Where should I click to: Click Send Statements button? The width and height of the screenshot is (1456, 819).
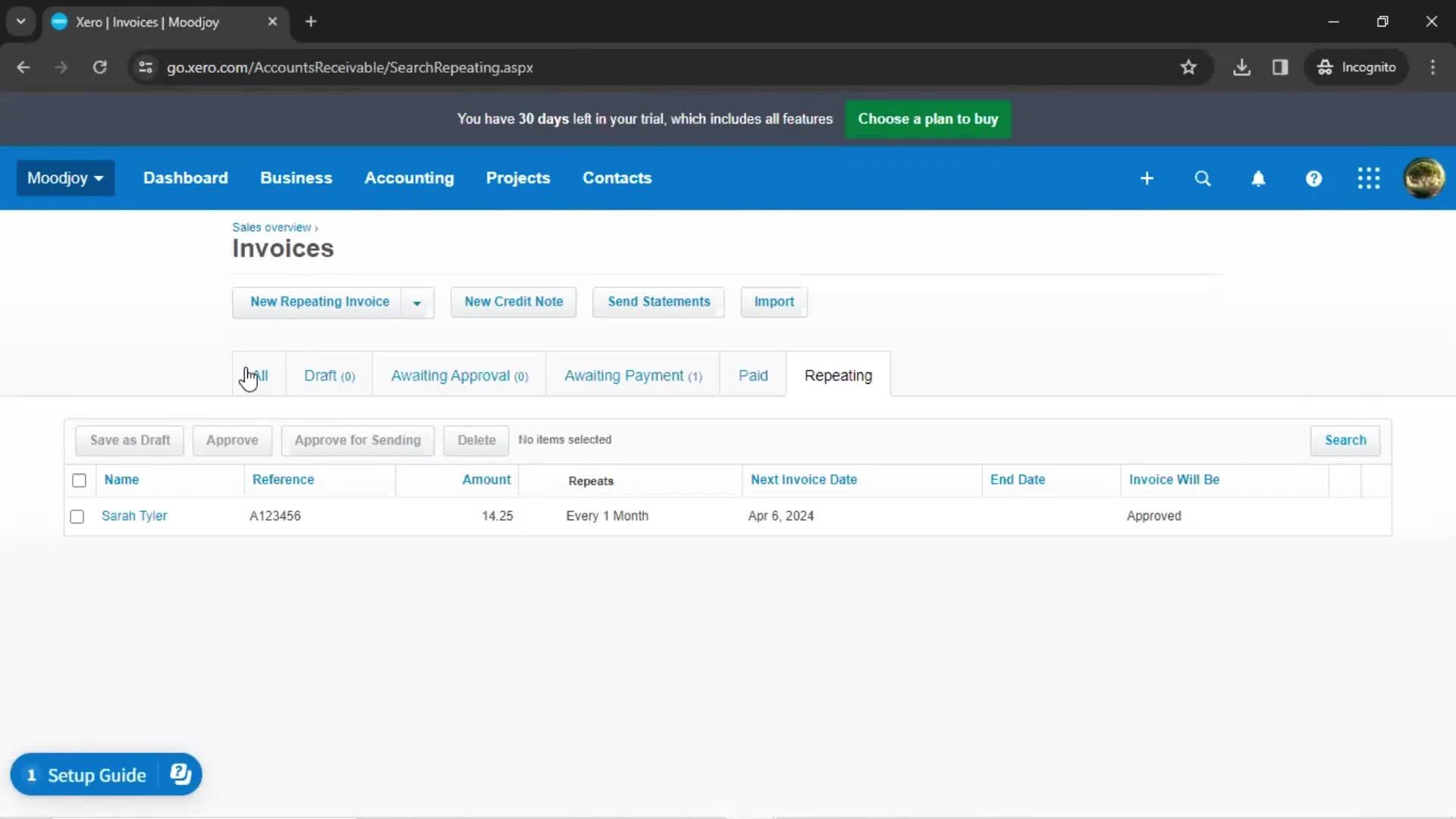coord(658,302)
